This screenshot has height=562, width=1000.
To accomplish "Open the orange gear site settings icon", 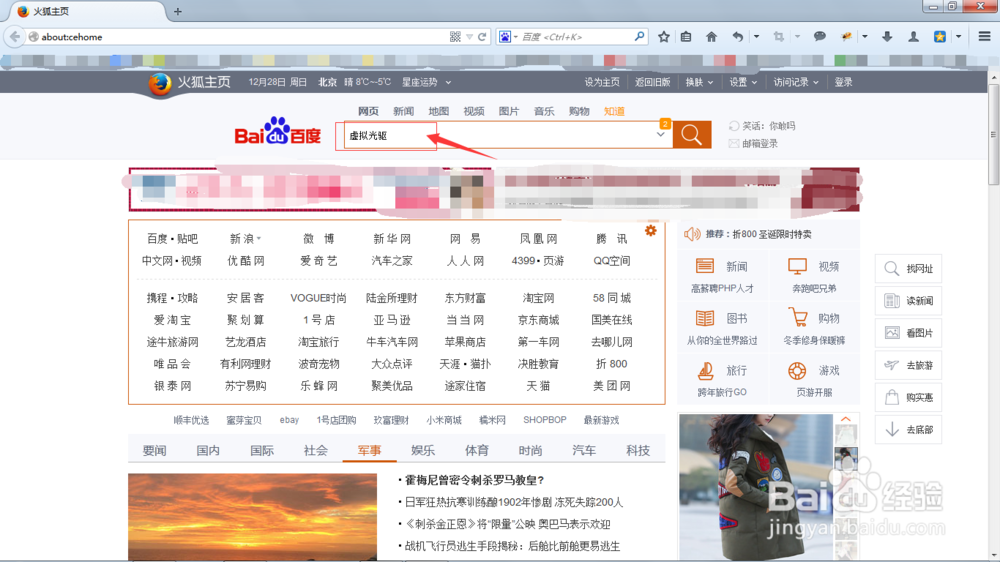I will pyautogui.click(x=651, y=230).
